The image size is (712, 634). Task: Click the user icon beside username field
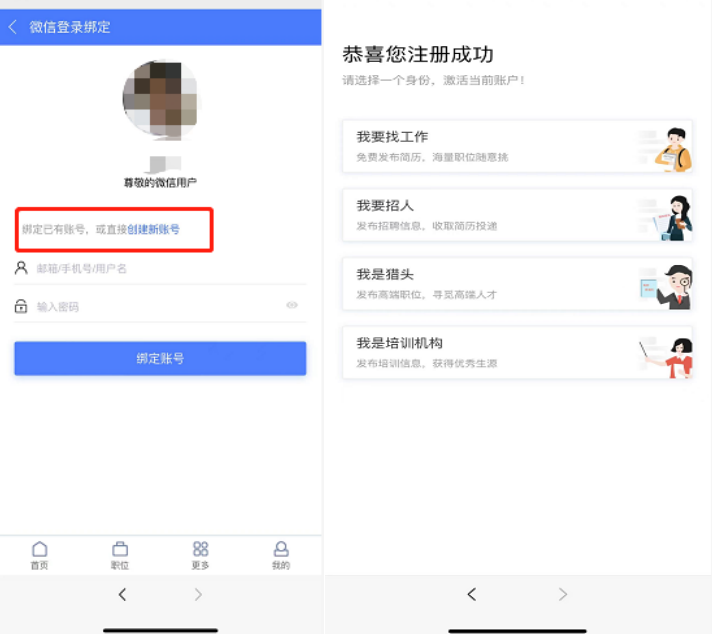[21, 268]
